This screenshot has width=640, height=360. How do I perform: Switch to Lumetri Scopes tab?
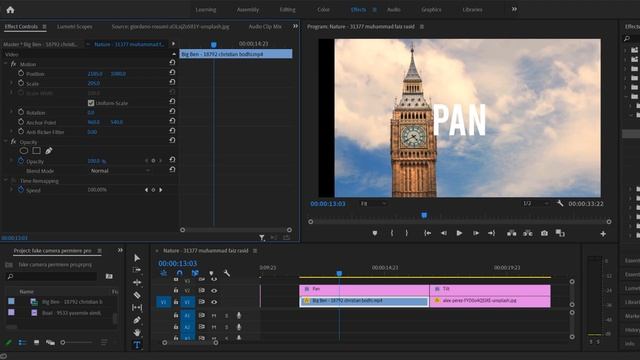75,27
